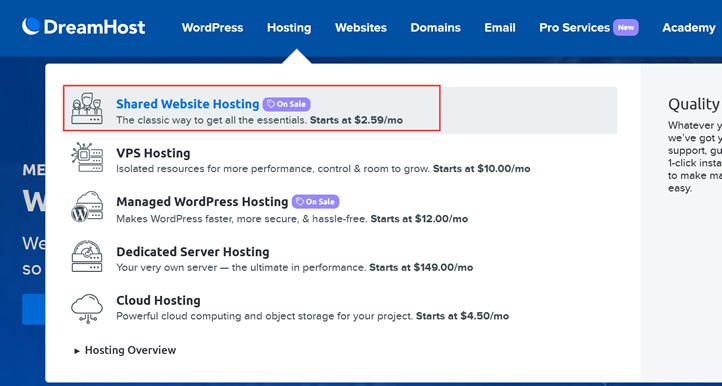Click "Starts at $149.00/mo" text
This screenshot has width=722, height=386.
tap(421, 268)
